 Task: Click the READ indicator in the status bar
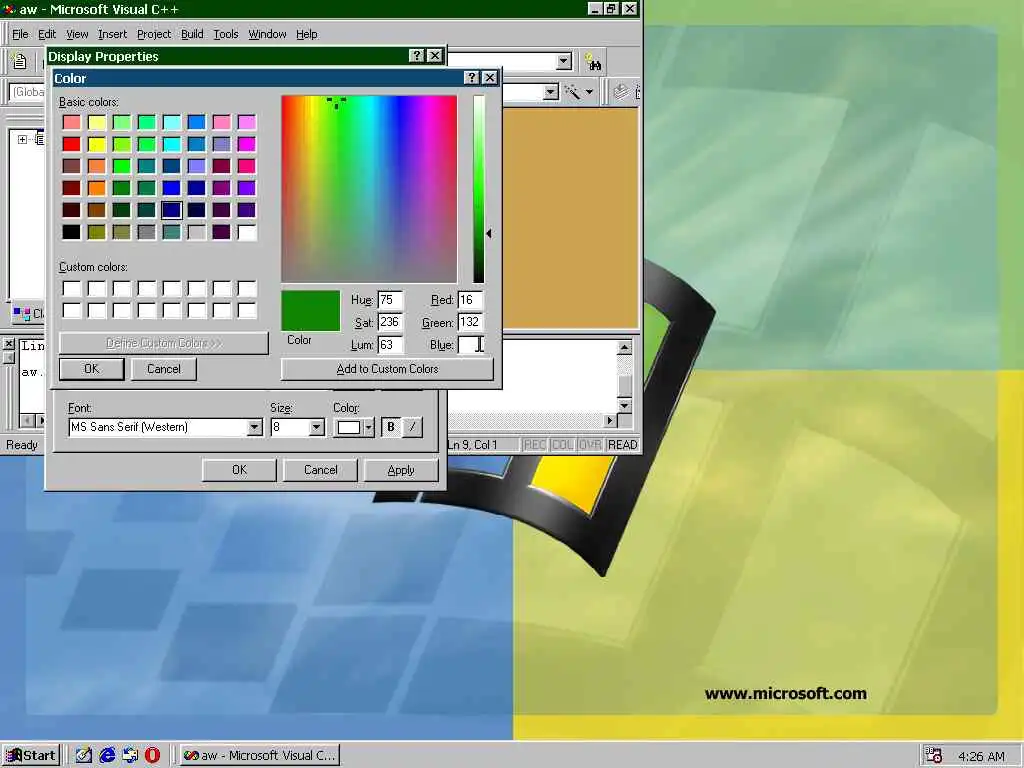pos(622,445)
